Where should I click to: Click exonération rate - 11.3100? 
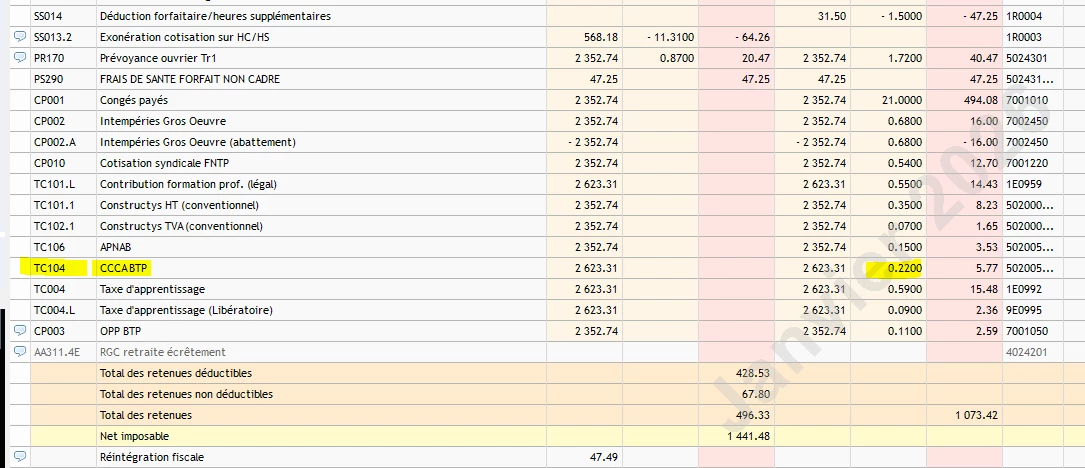(671, 37)
